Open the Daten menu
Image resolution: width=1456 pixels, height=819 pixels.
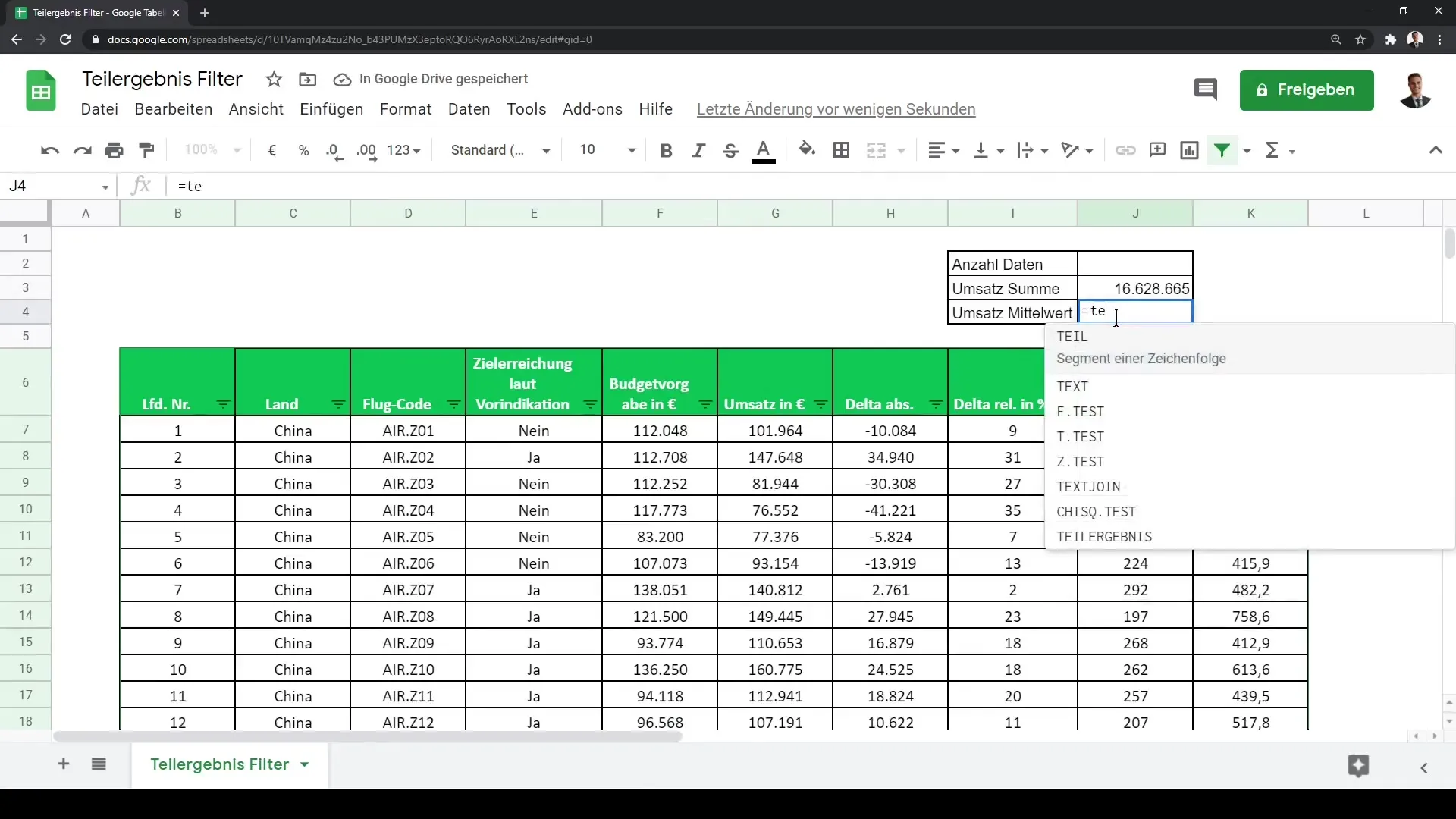coord(469,109)
